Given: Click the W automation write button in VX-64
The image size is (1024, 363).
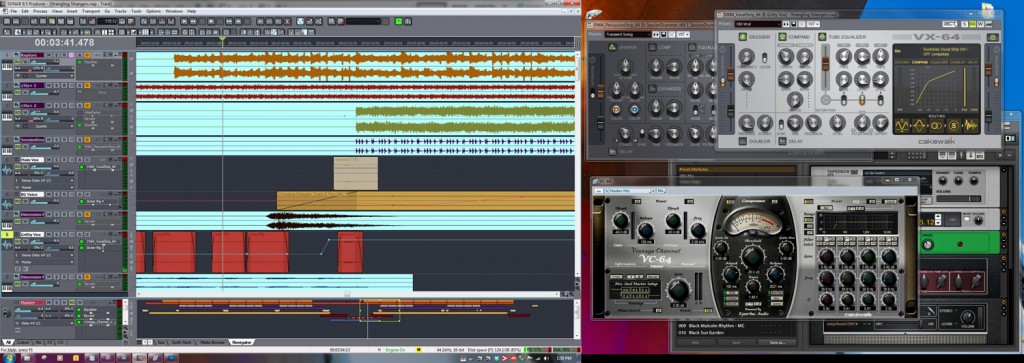Looking at the screenshot, I should pos(980,24).
